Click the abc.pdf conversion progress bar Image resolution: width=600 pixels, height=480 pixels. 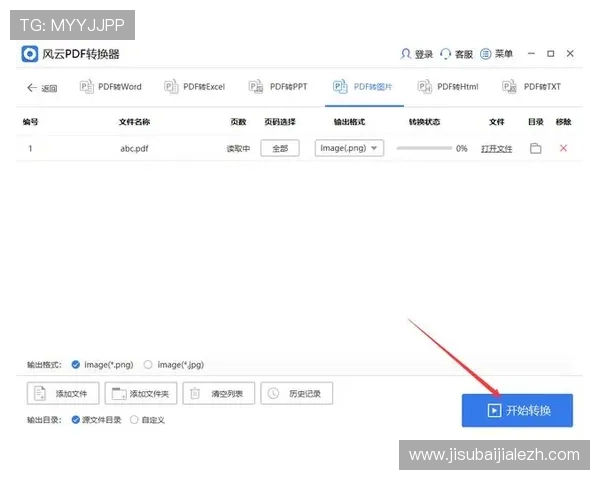424,148
